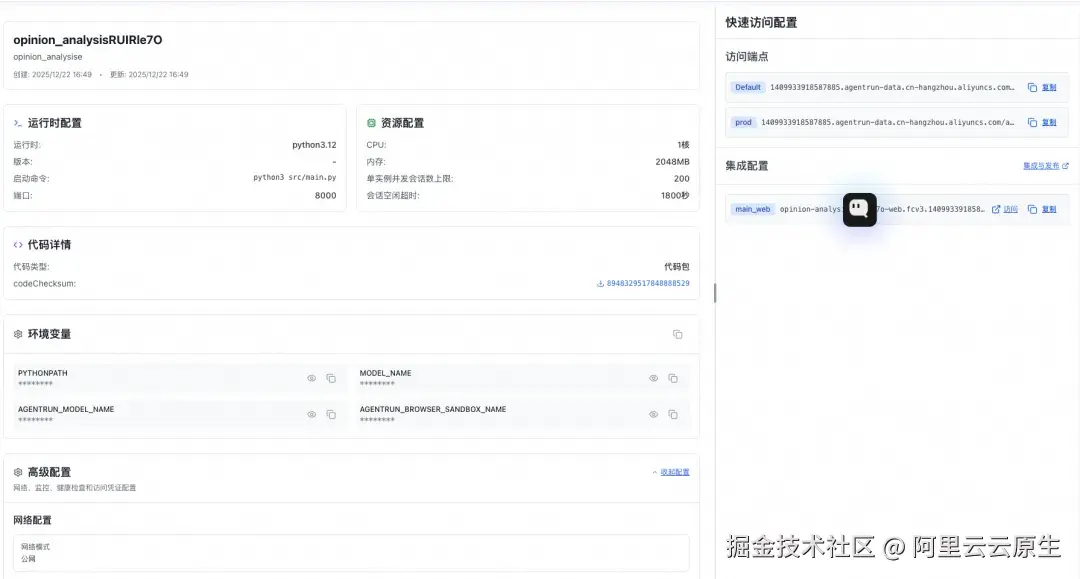
Task: Show the AGENTRUN_MODEL_NAME hidden value
Action: [x=311, y=414]
